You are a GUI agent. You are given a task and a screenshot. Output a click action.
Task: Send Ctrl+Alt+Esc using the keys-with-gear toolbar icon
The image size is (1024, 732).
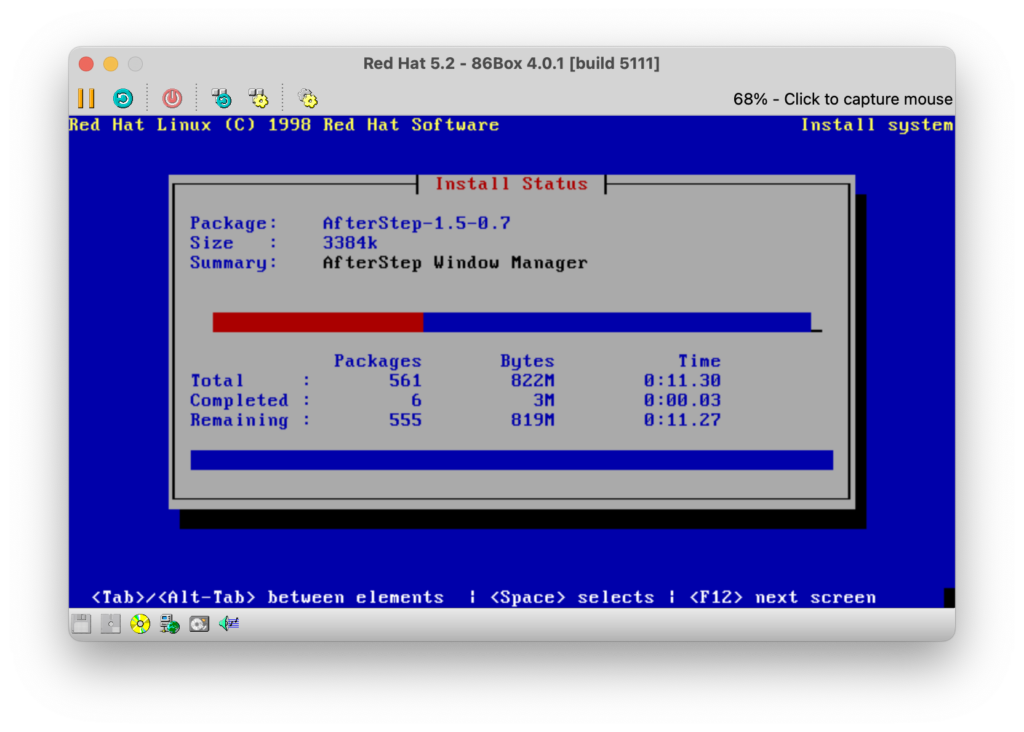(259, 99)
